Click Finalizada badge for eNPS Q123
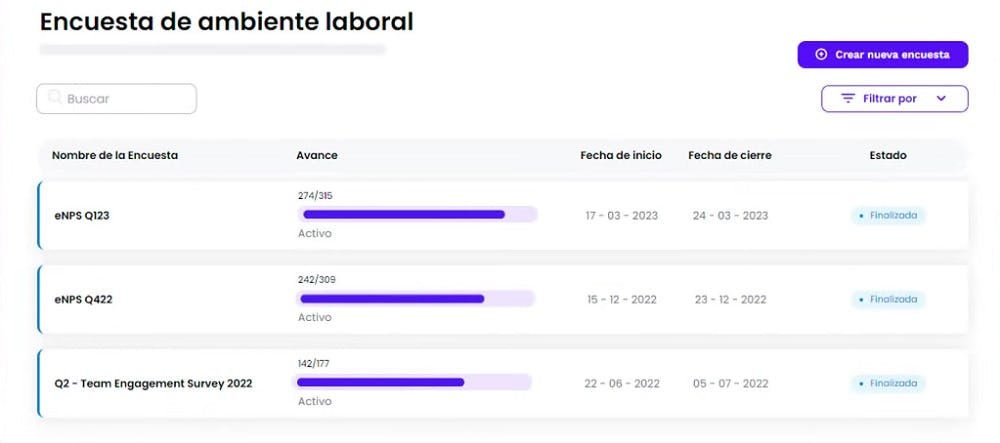 [x=888, y=215]
